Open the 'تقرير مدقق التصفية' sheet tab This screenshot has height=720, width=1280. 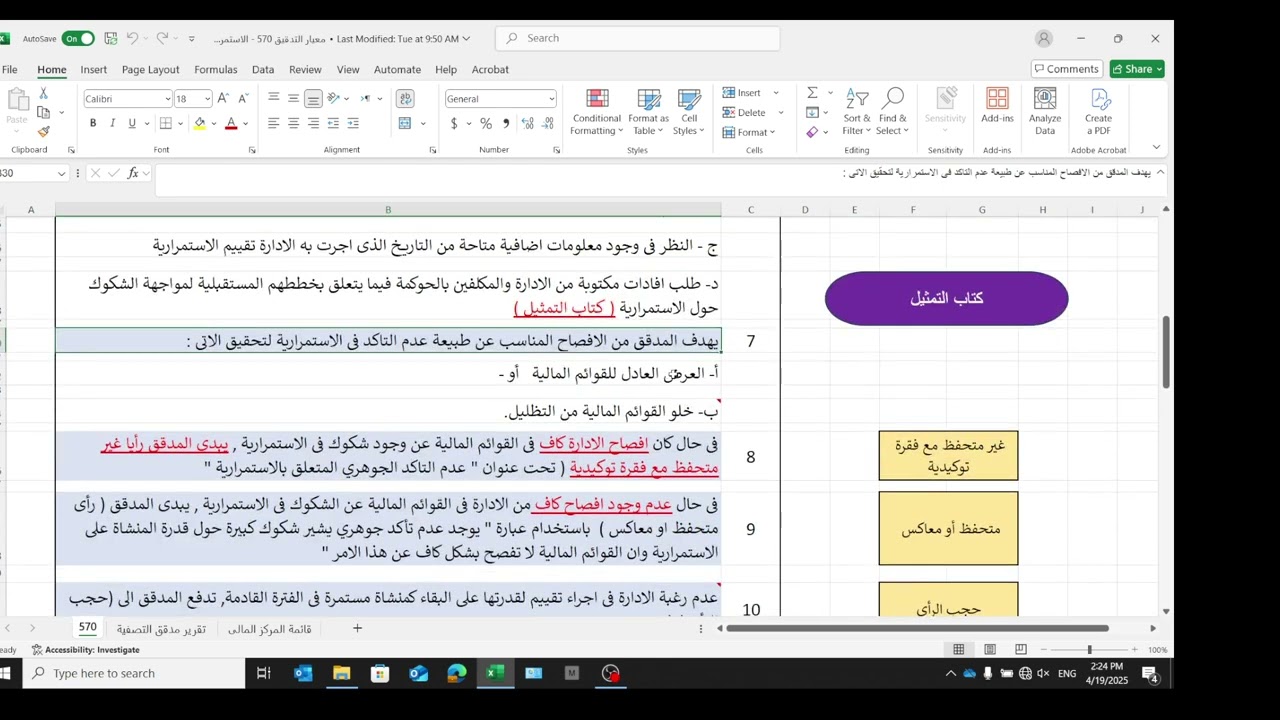(161, 628)
